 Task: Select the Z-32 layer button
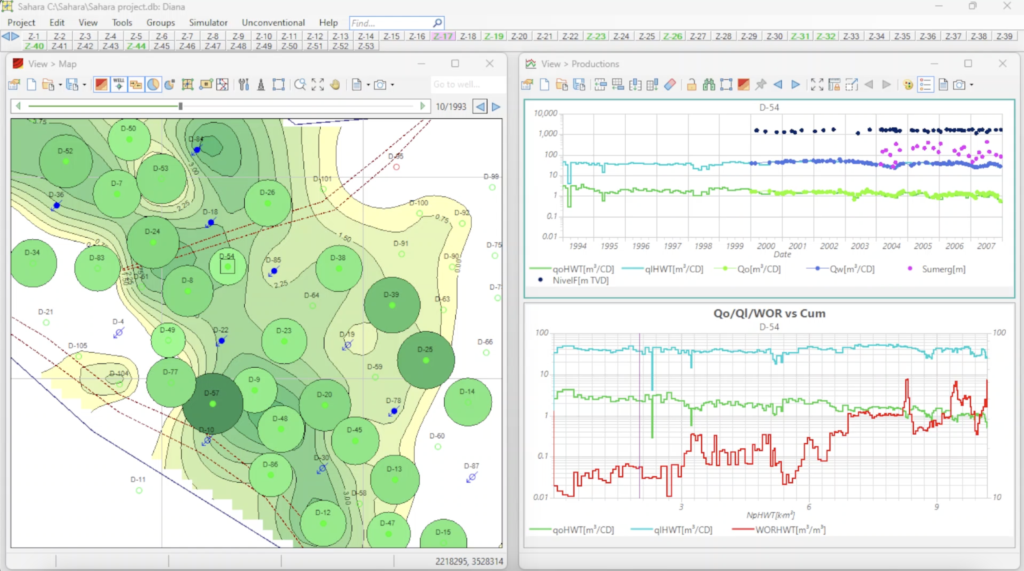825,37
